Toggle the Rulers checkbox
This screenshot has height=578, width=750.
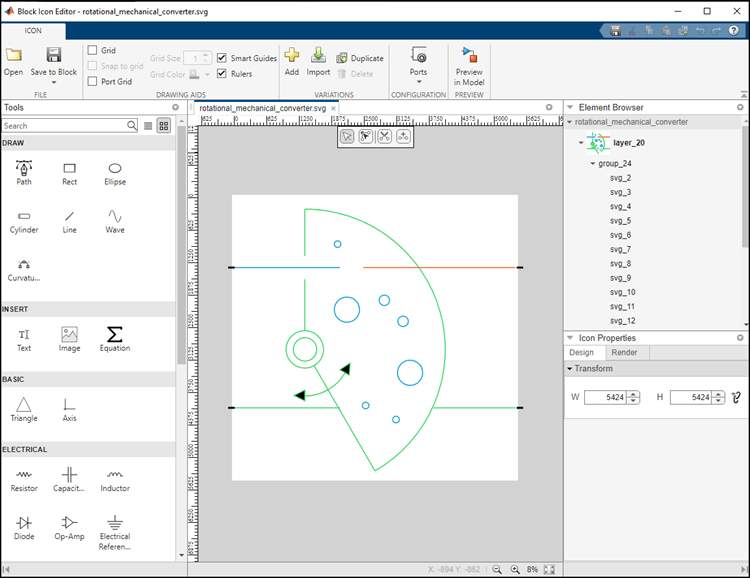tap(221, 74)
